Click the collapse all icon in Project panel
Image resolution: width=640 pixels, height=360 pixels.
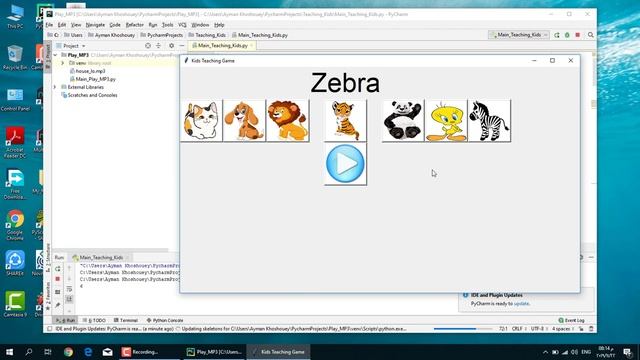point(158,46)
